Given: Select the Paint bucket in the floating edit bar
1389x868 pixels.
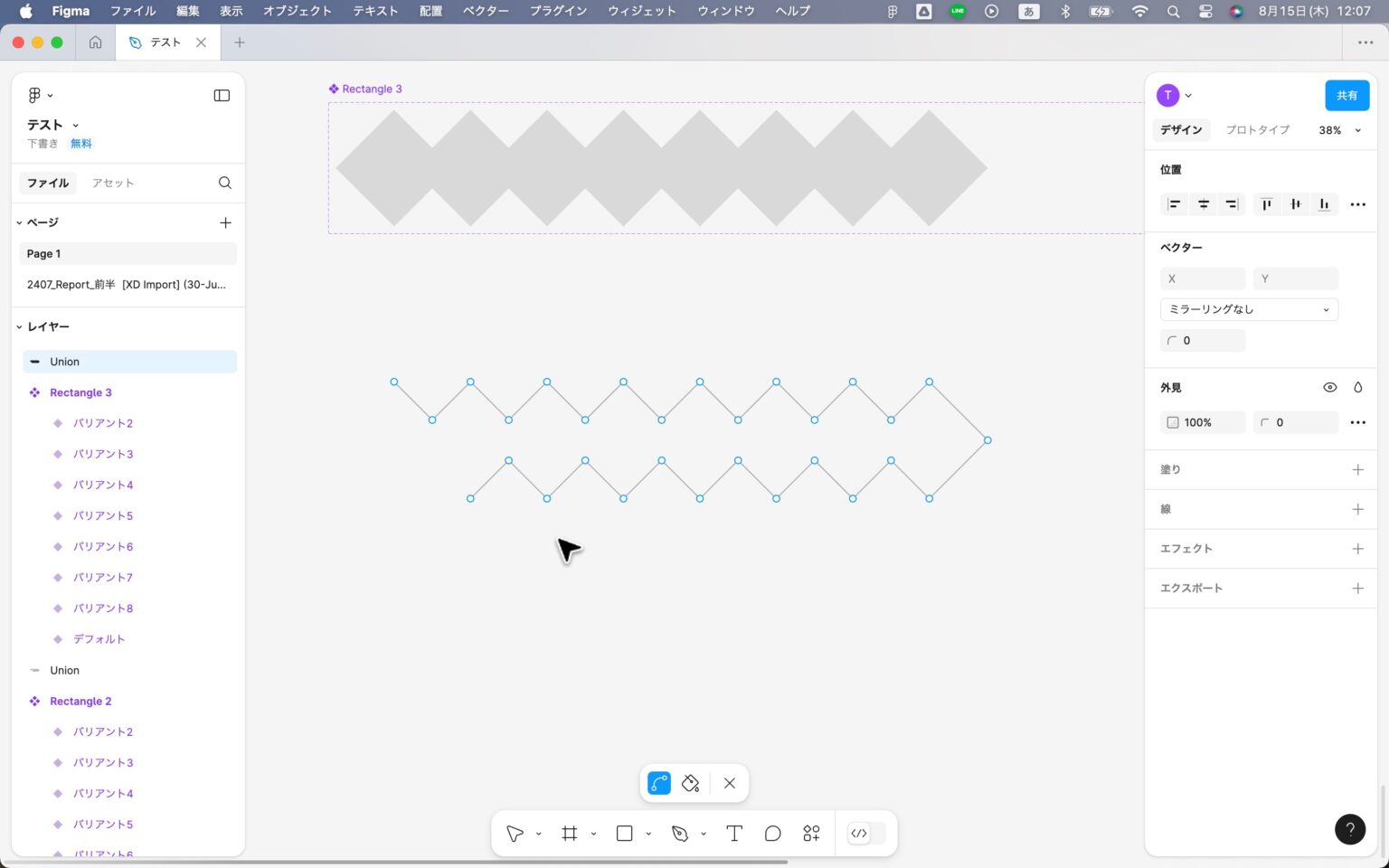Looking at the screenshot, I should click(690, 783).
